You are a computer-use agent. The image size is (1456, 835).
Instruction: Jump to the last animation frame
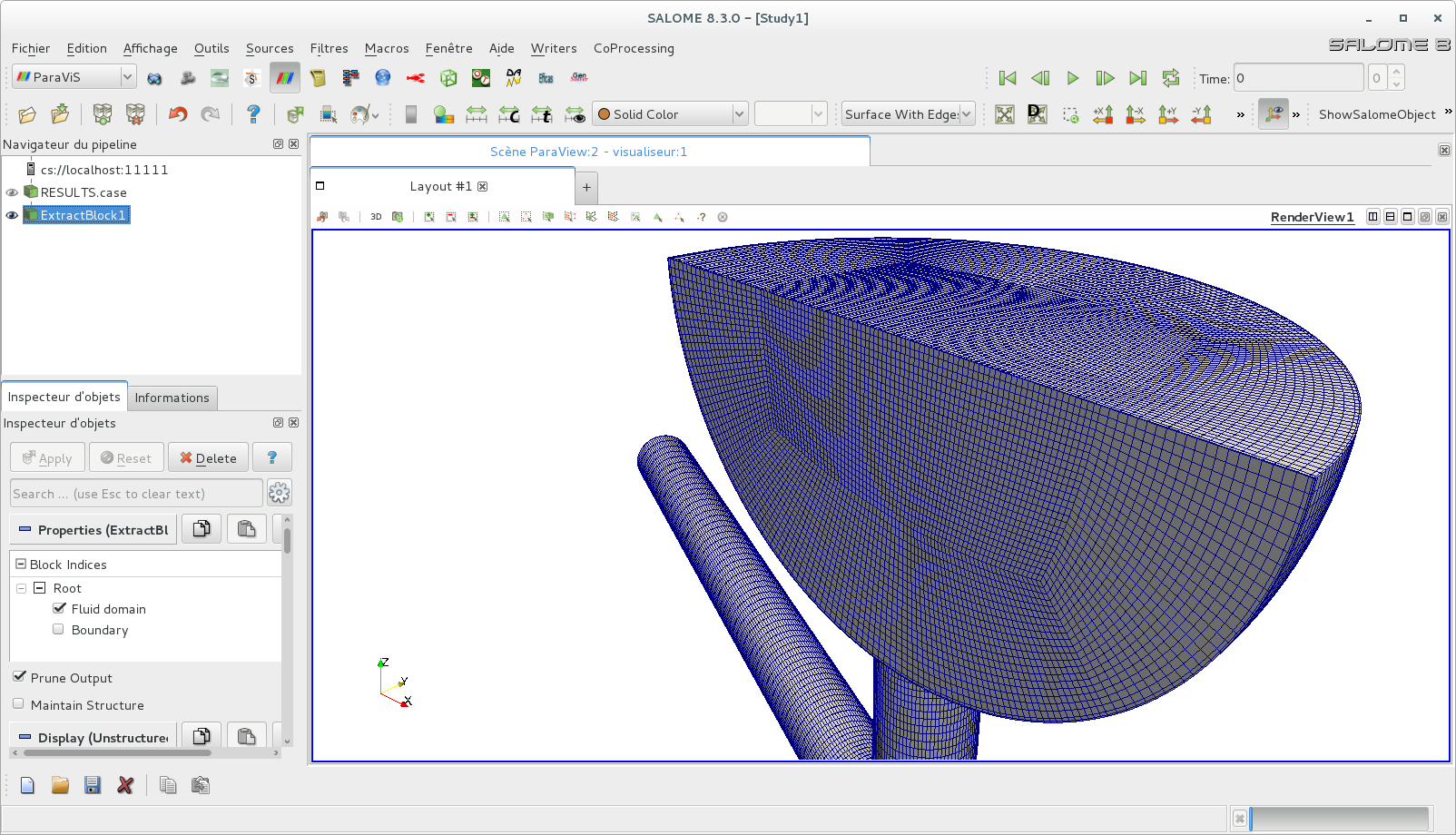coord(1138,78)
